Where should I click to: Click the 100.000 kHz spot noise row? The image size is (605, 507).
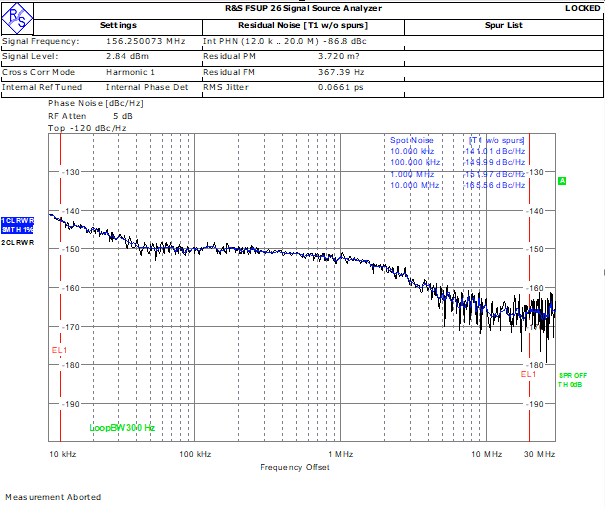coord(458,162)
